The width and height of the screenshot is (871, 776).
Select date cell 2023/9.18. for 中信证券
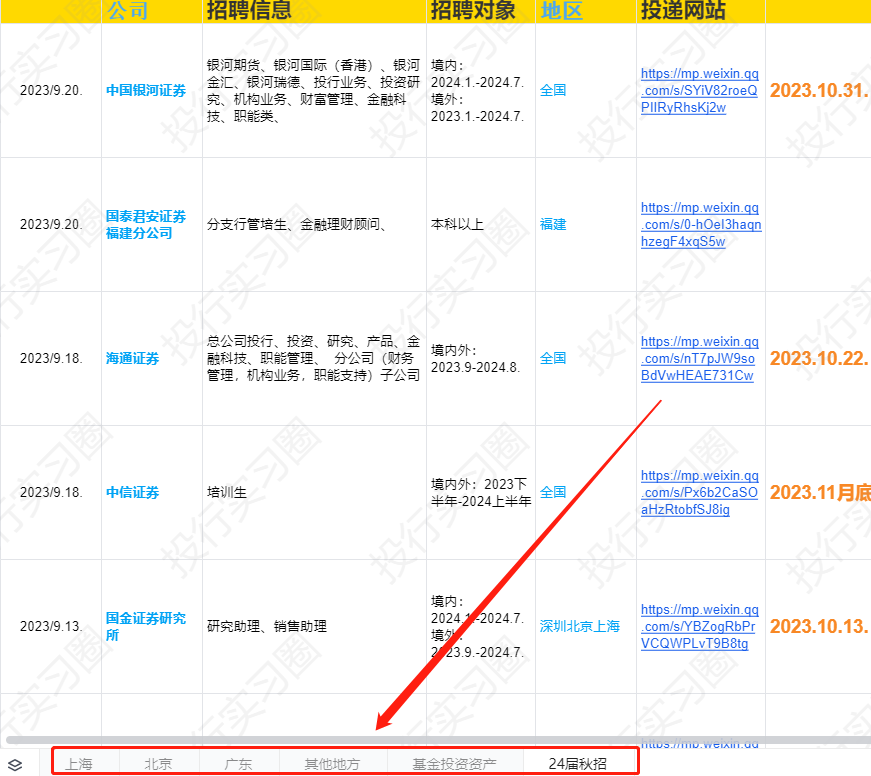51,492
